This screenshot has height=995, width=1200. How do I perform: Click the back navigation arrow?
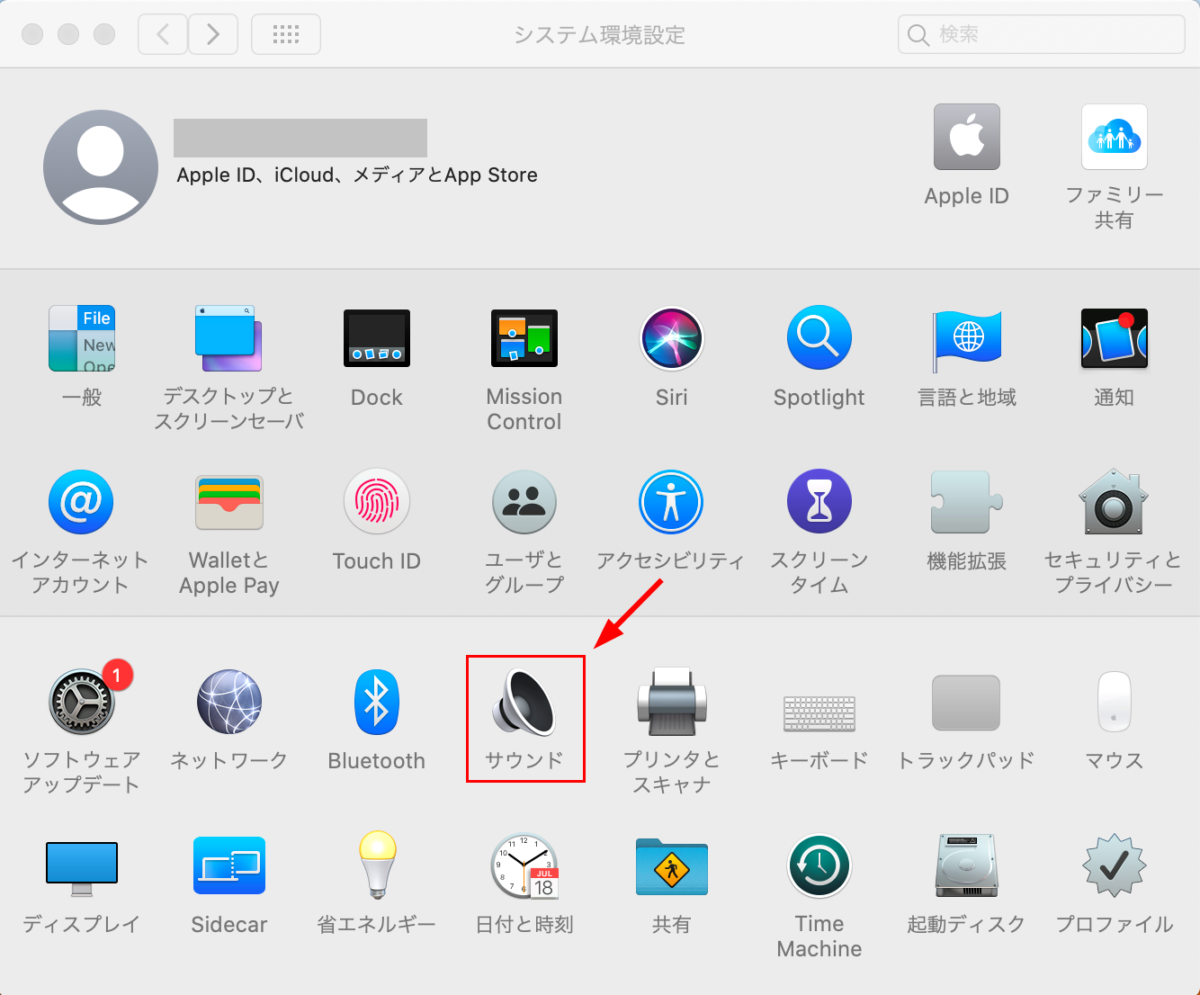[x=162, y=34]
